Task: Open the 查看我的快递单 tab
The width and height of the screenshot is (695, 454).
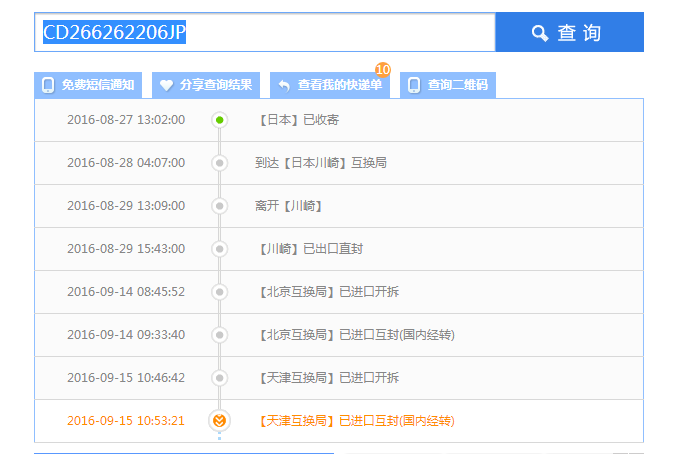Action: pyautogui.click(x=330, y=85)
